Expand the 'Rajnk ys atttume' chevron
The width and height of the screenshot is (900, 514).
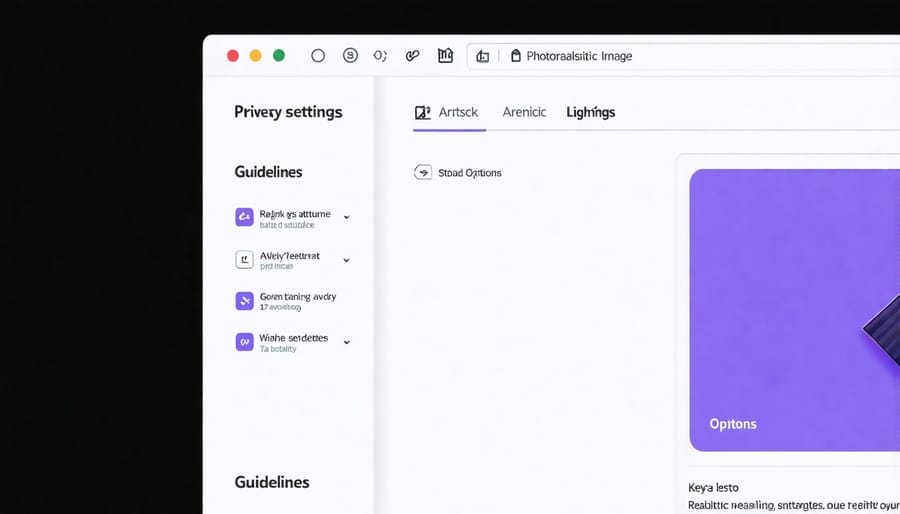point(347,217)
